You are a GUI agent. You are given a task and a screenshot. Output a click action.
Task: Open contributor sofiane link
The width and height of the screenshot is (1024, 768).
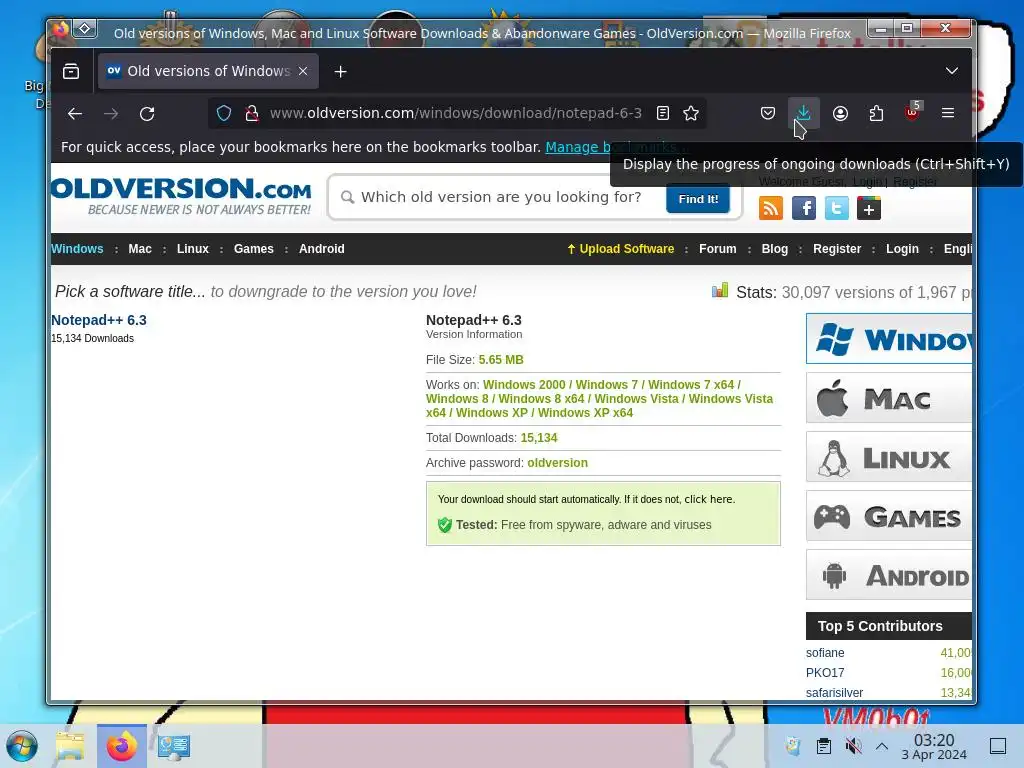(x=825, y=653)
